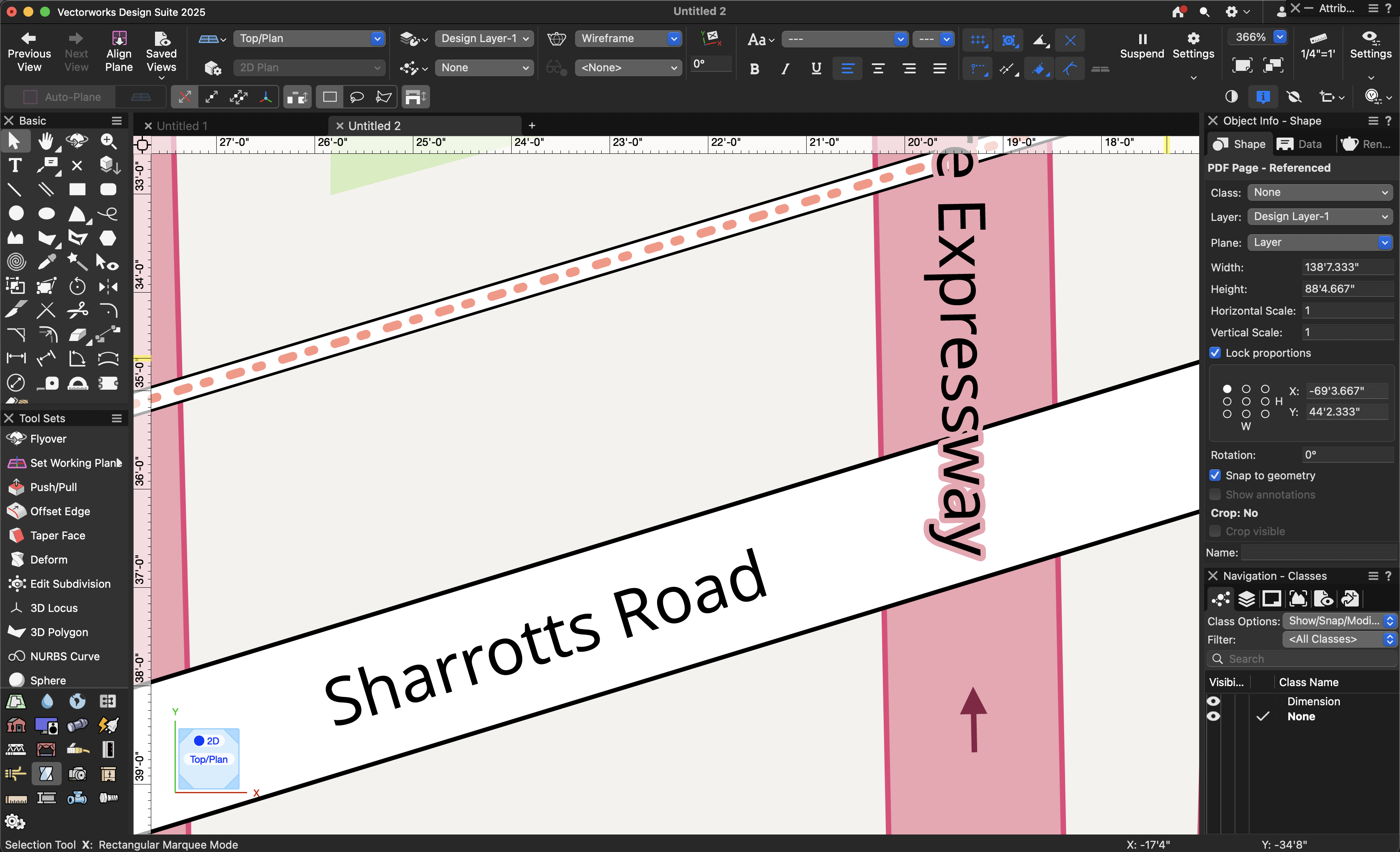Uncheck Lock proportions checkbox

[x=1215, y=353]
